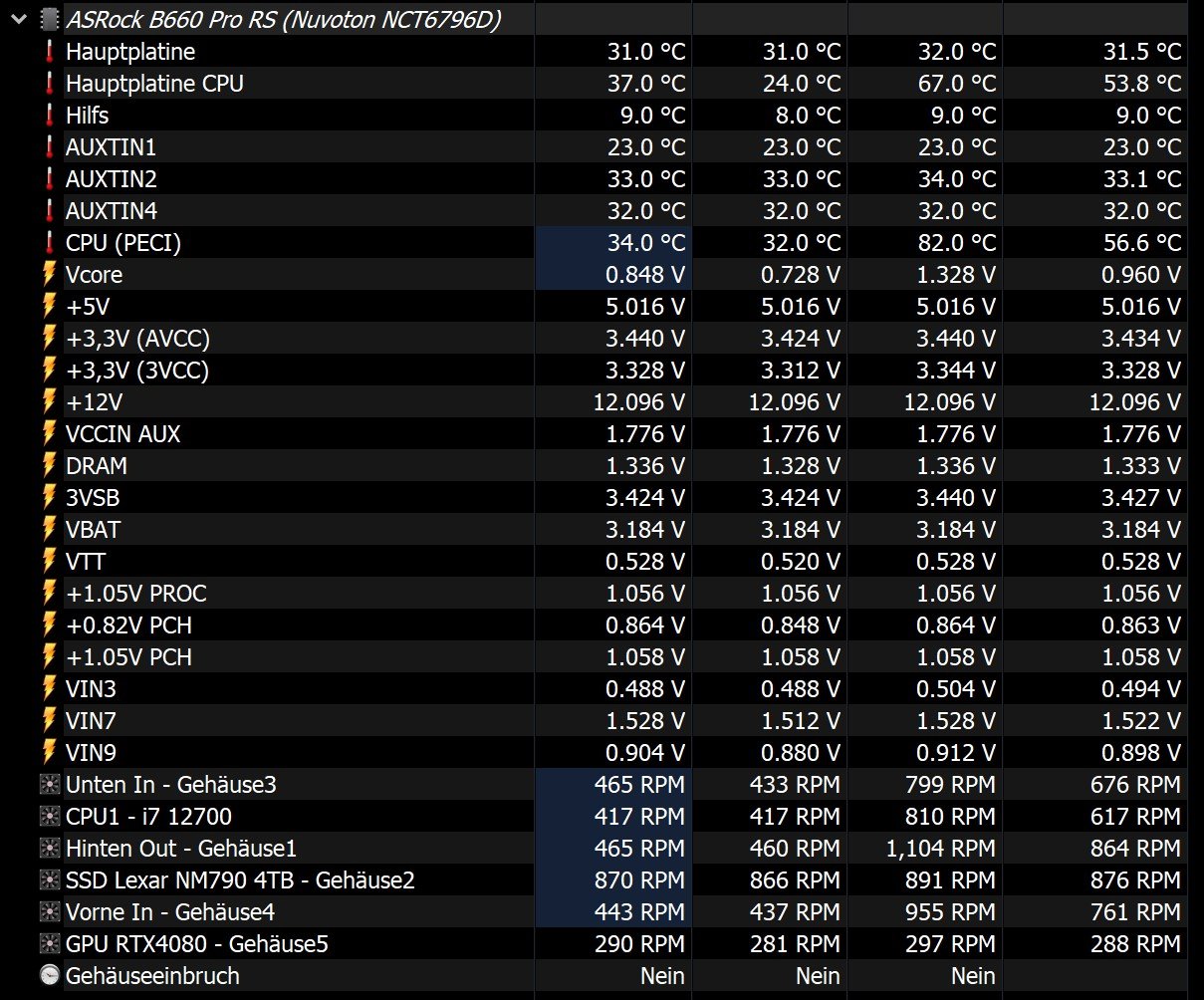This screenshot has width=1204, height=1000.
Task: Select the VBAT sensor label
Action: click(93, 530)
